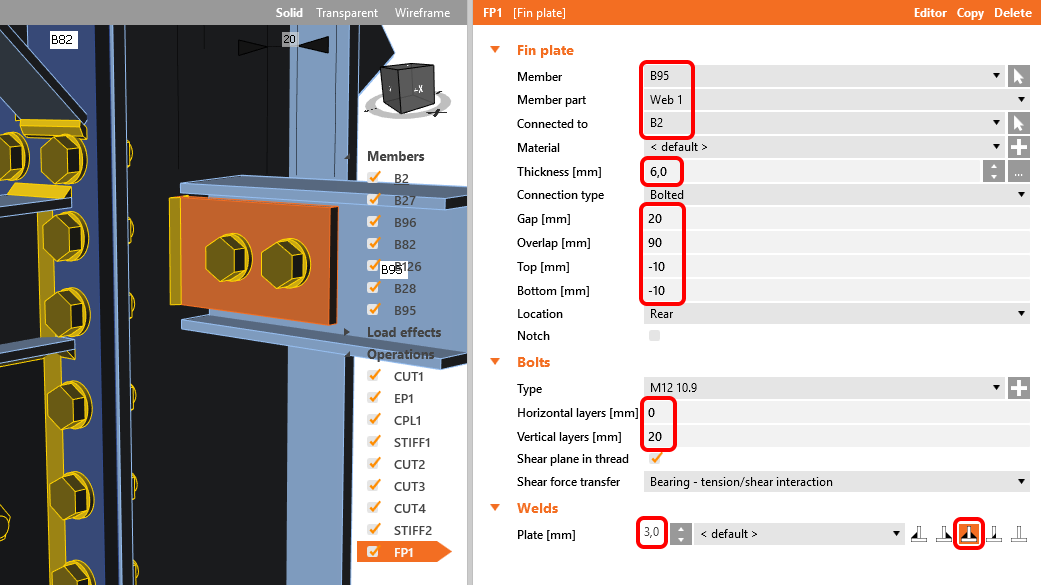The height and width of the screenshot is (585, 1041).
Task: Open thickness ellipsis options button
Action: 1018,171
